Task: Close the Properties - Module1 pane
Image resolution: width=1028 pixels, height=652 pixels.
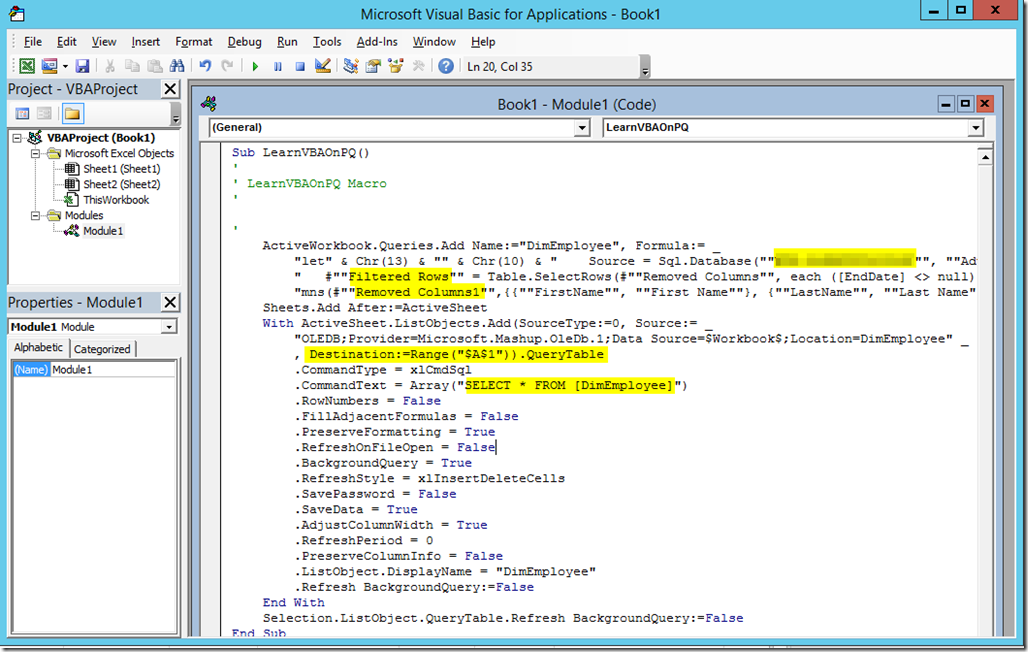Action: pyautogui.click(x=170, y=302)
